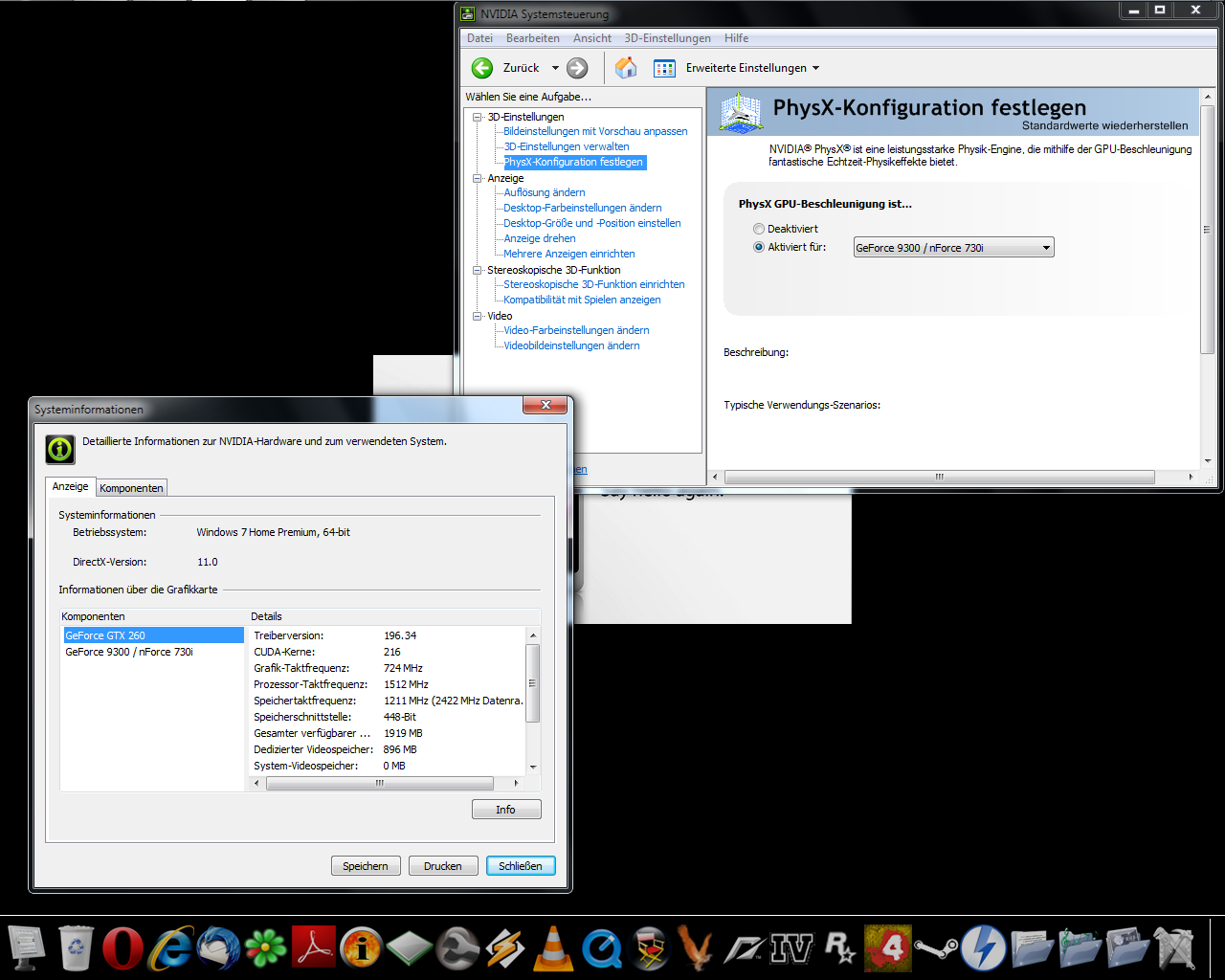The width and height of the screenshot is (1225, 980).
Task: Select GeForce GTX 260 component
Action: coord(154,635)
